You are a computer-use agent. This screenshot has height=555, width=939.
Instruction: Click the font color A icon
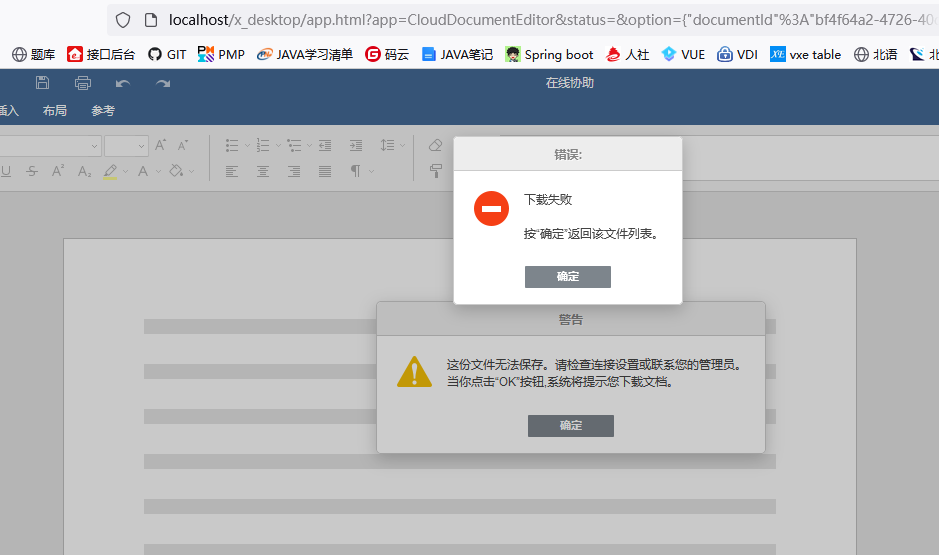click(143, 171)
